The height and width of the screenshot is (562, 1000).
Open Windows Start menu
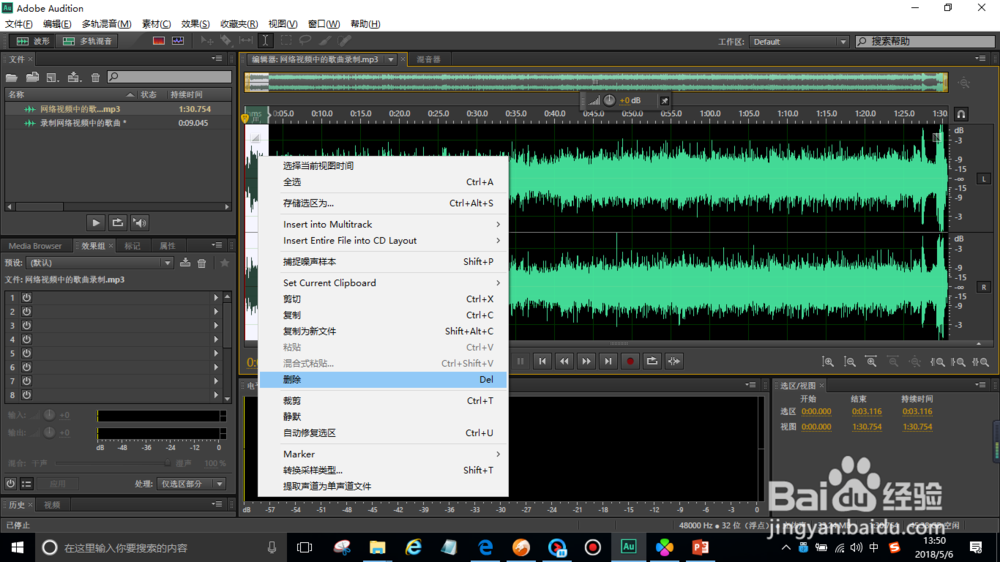[x=17, y=547]
